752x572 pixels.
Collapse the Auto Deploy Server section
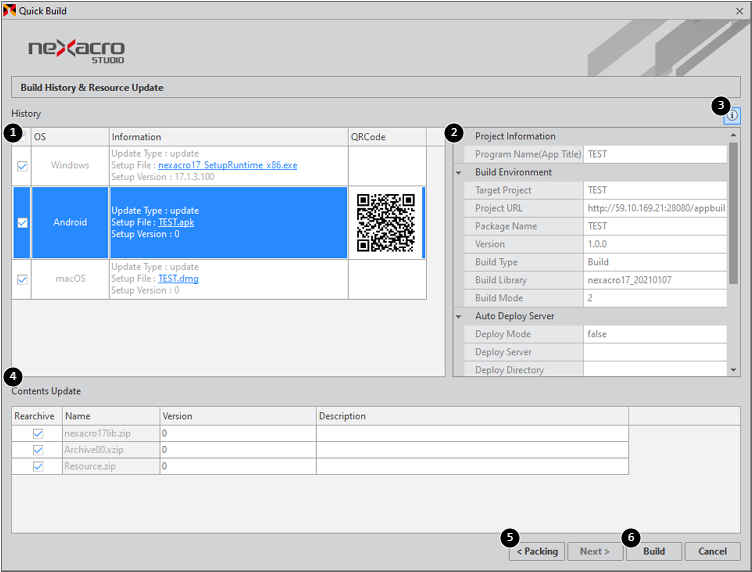coord(459,316)
